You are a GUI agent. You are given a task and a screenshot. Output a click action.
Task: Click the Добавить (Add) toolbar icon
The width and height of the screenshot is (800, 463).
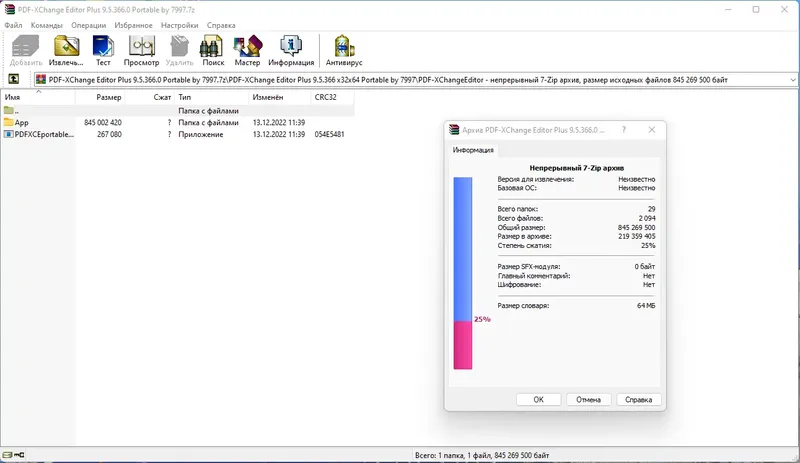26,46
